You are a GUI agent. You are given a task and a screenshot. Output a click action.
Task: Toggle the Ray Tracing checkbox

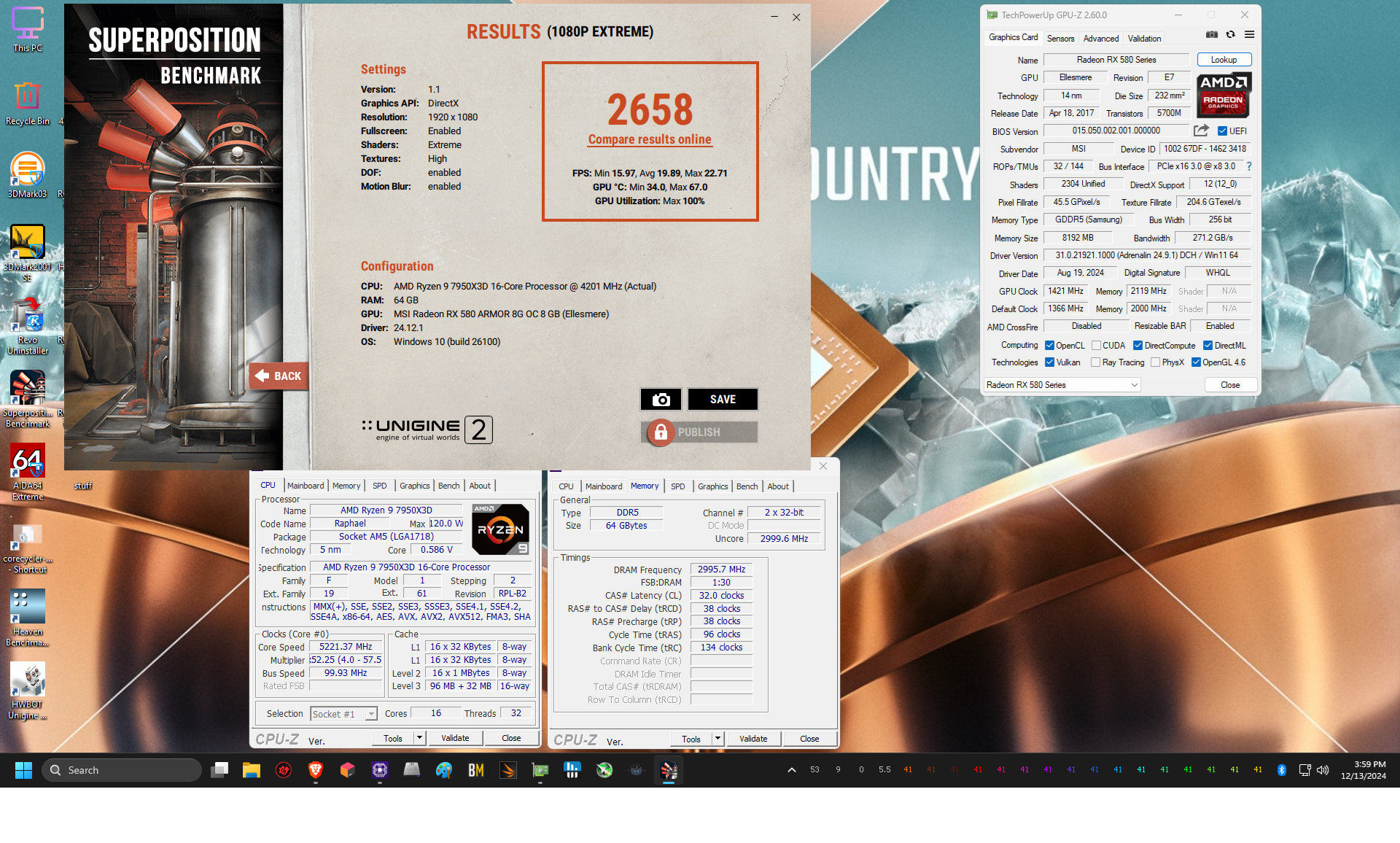pos(1095,362)
